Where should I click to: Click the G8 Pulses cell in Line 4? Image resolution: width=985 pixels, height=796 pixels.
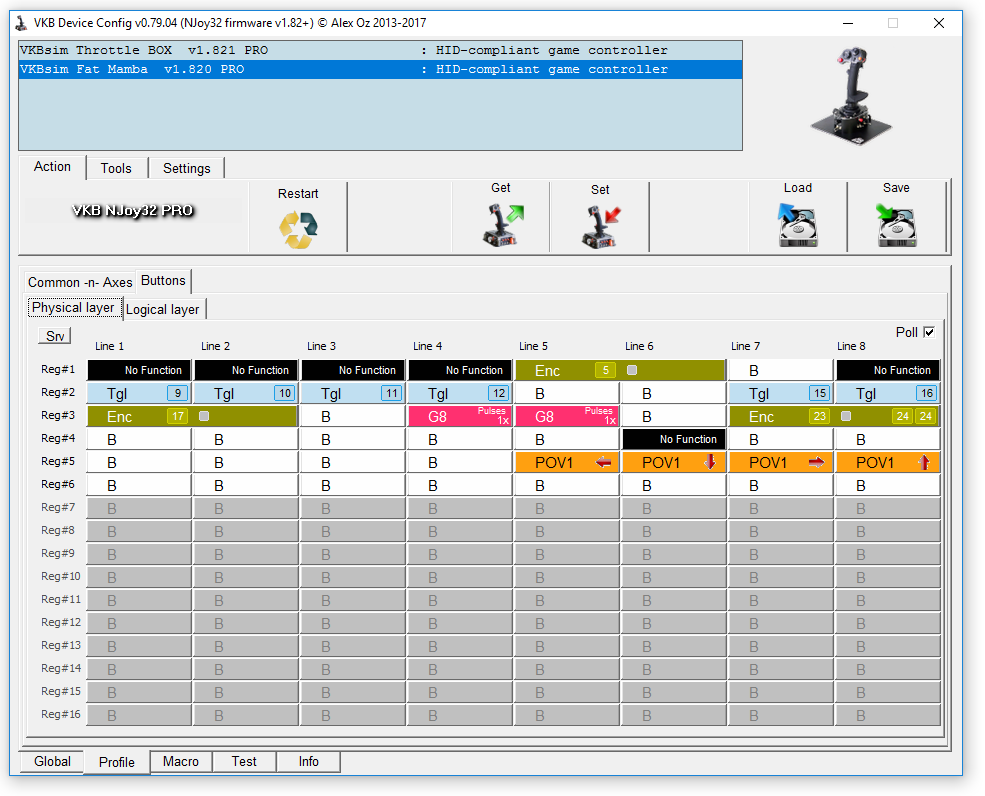click(460, 417)
